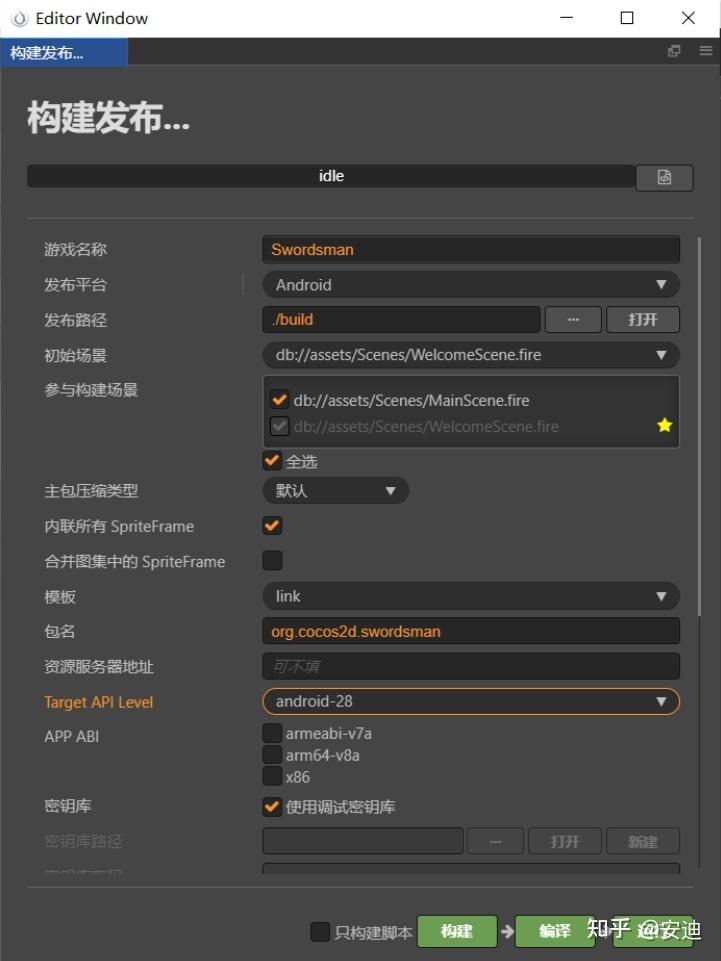Toggle MainScene.fire scene checkbox
Screen dimensions: 721x961
pos(280,400)
